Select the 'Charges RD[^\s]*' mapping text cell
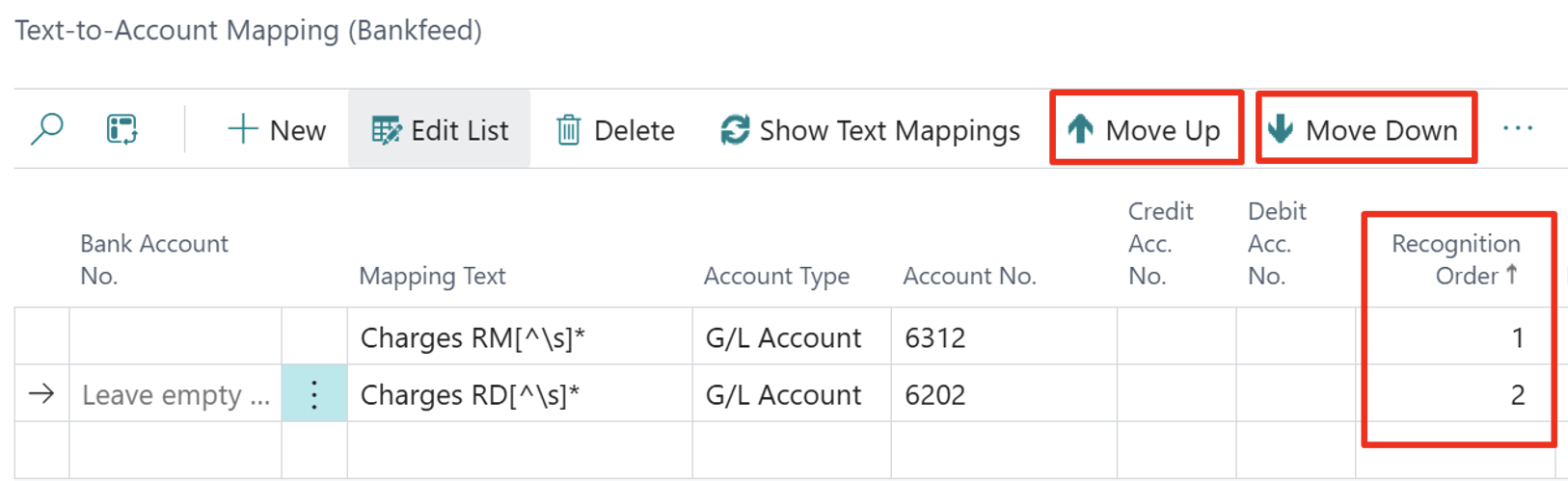Image resolution: width=1568 pixels, height=481 pixels. click(x=520, y=394)
